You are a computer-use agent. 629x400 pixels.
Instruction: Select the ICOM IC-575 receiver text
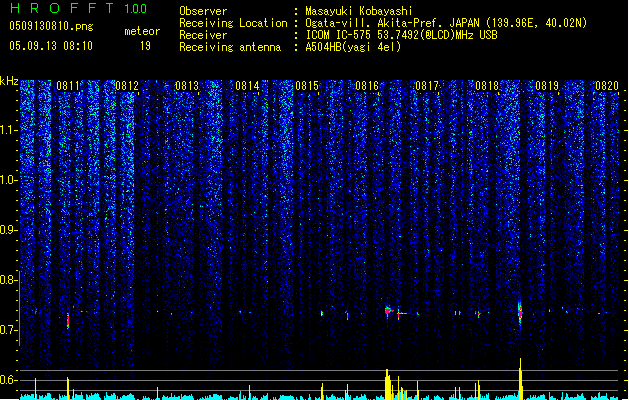click(x=401, y=35)
